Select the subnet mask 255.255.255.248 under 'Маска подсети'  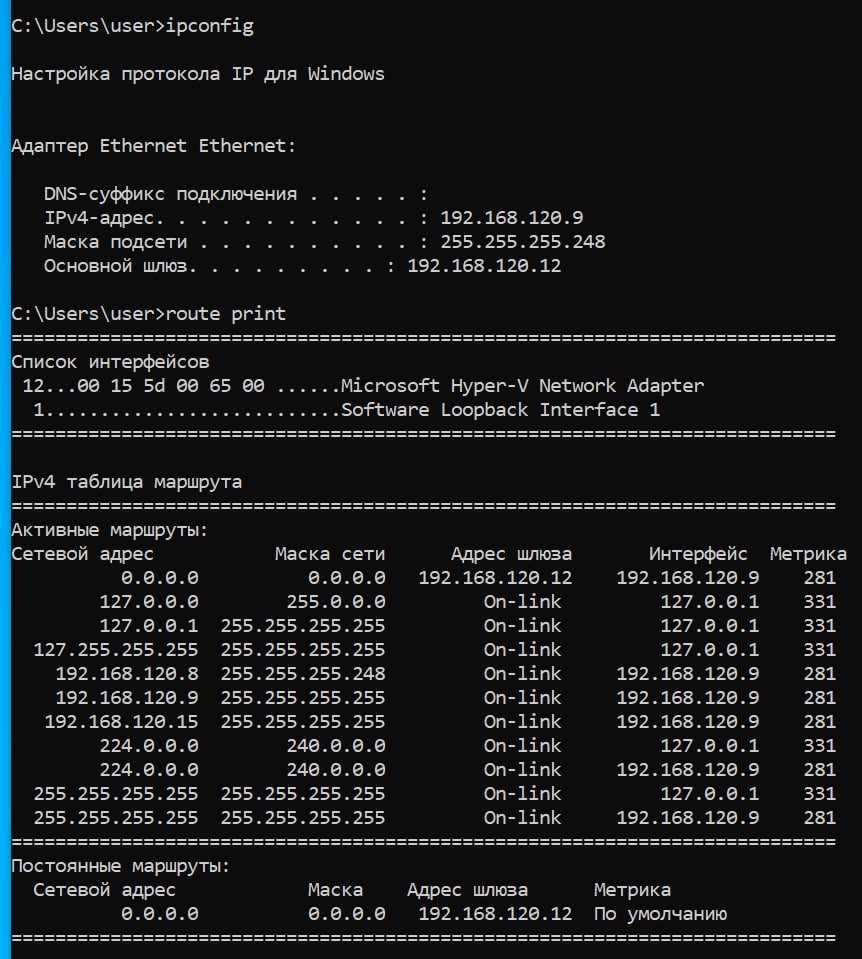click(x=523, y=242)
